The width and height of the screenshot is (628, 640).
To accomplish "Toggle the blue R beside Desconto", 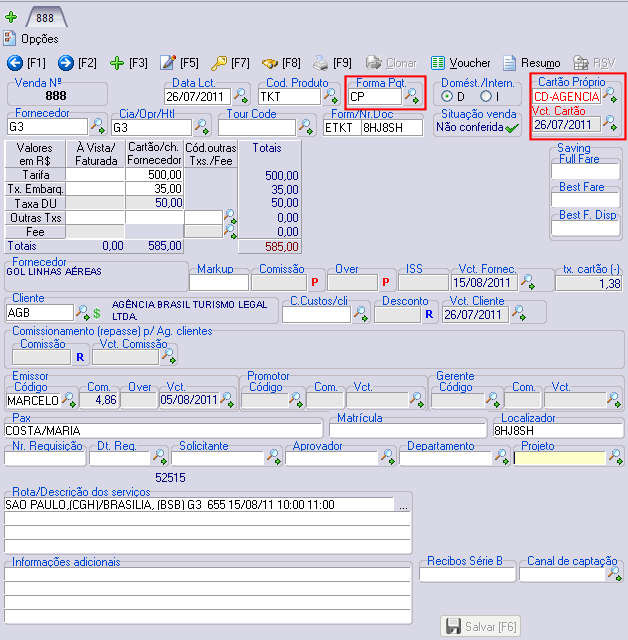I will tap(429, 314).
